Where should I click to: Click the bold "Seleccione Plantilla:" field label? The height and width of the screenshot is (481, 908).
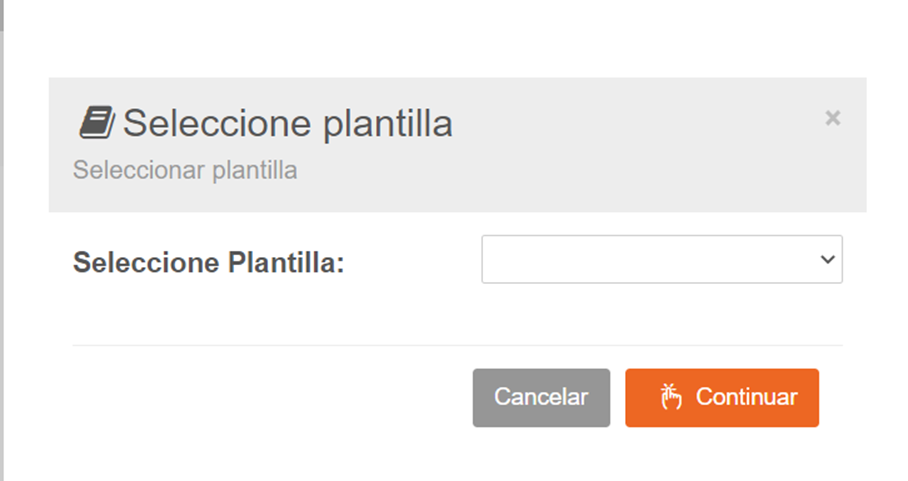pos(208,263)
